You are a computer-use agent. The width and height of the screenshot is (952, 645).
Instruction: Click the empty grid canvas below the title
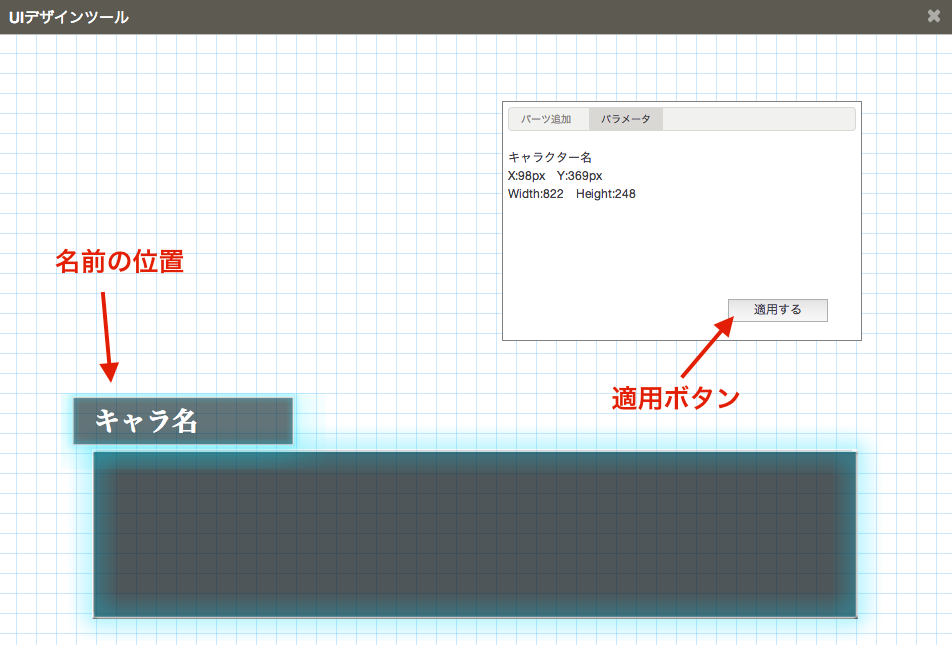click(250, 150)
